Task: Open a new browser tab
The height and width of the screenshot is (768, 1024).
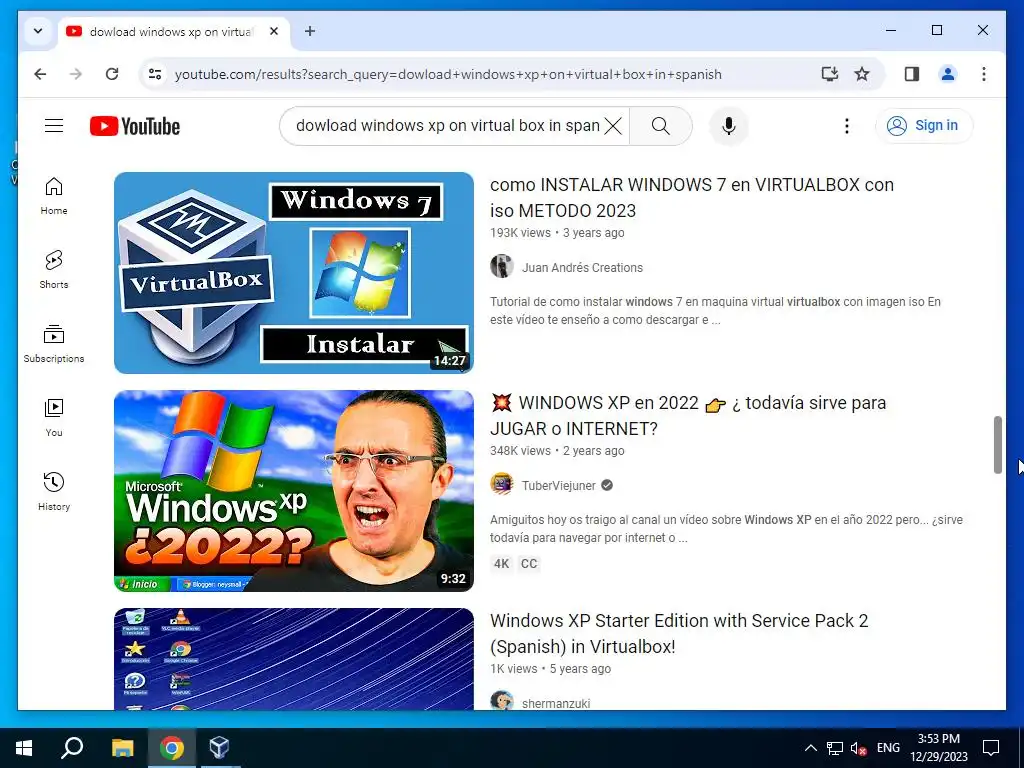Action: pyautogui.click(x=310, y=31)
